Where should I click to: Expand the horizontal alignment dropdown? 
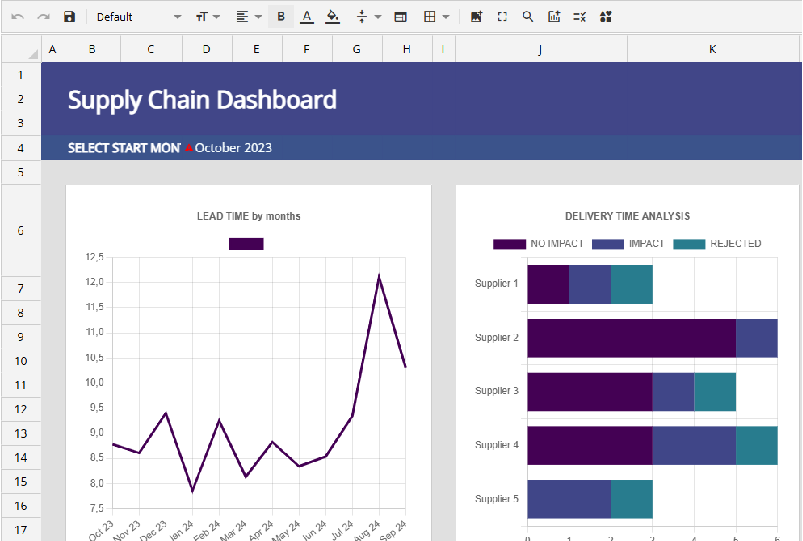pos(249,17)
